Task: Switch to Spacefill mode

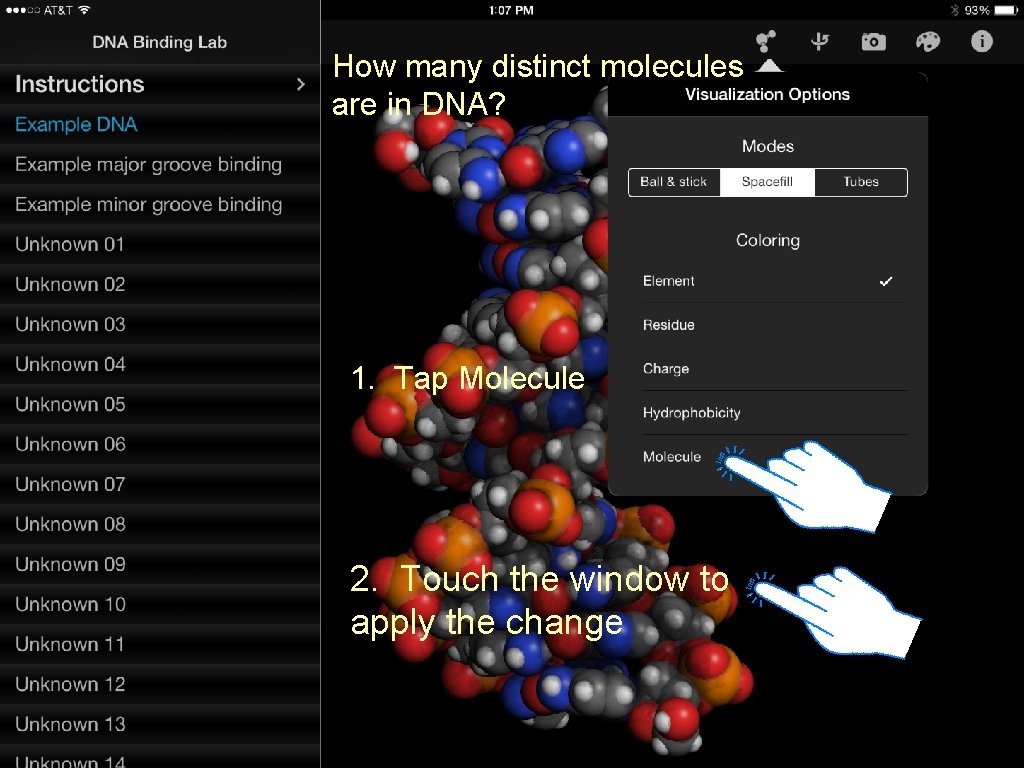Action: [767, 182]
